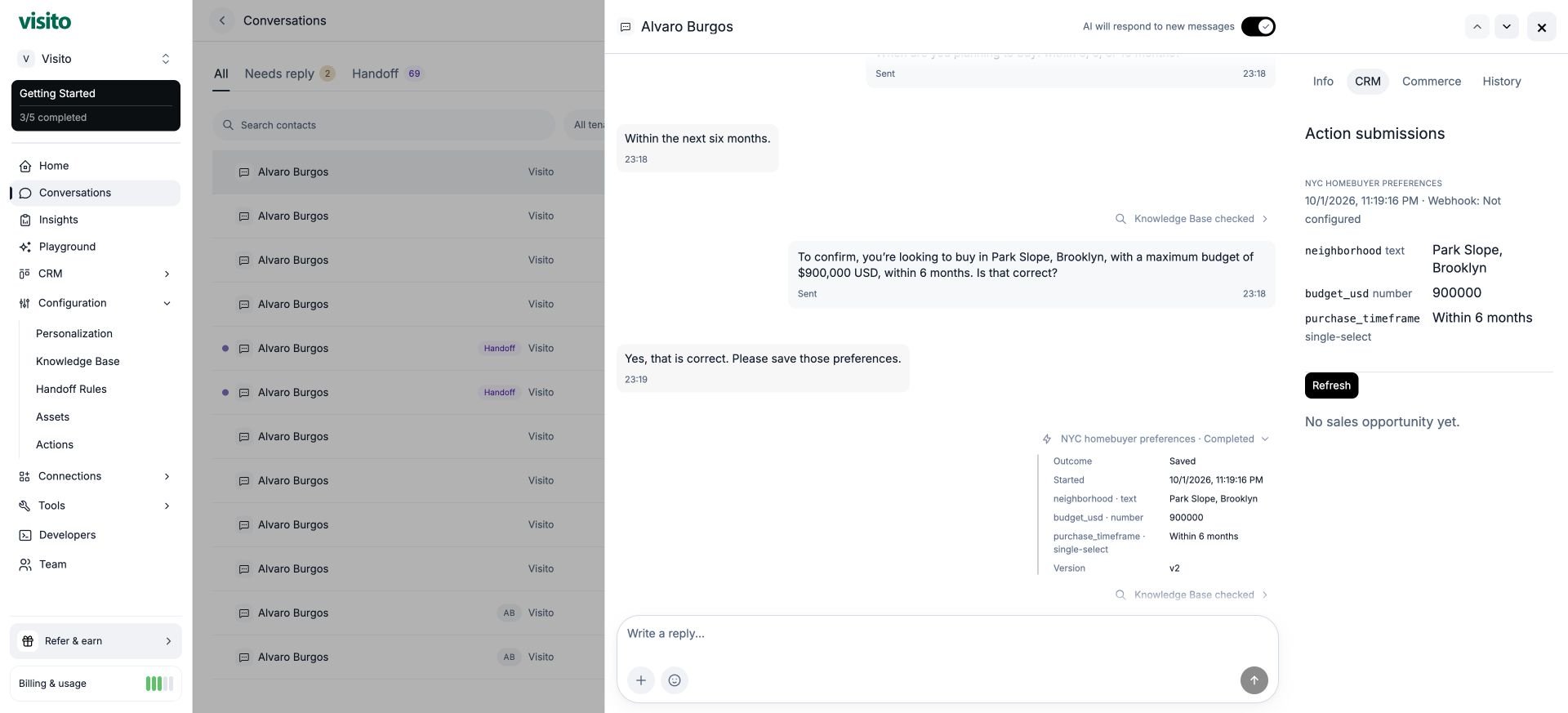The image size is (1568, 713).
Task: Expand the first Knowledge Base checked entry
Action: [1193, 219]
